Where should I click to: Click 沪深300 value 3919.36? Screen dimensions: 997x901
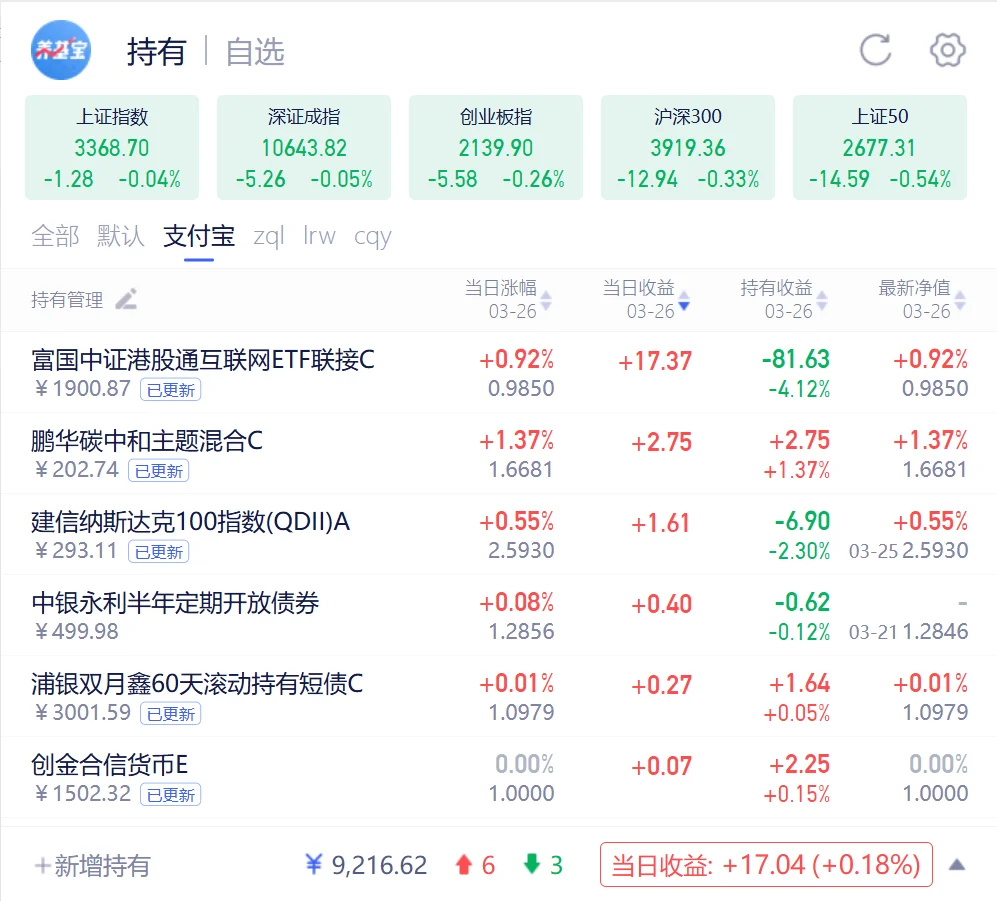point(688,148)
